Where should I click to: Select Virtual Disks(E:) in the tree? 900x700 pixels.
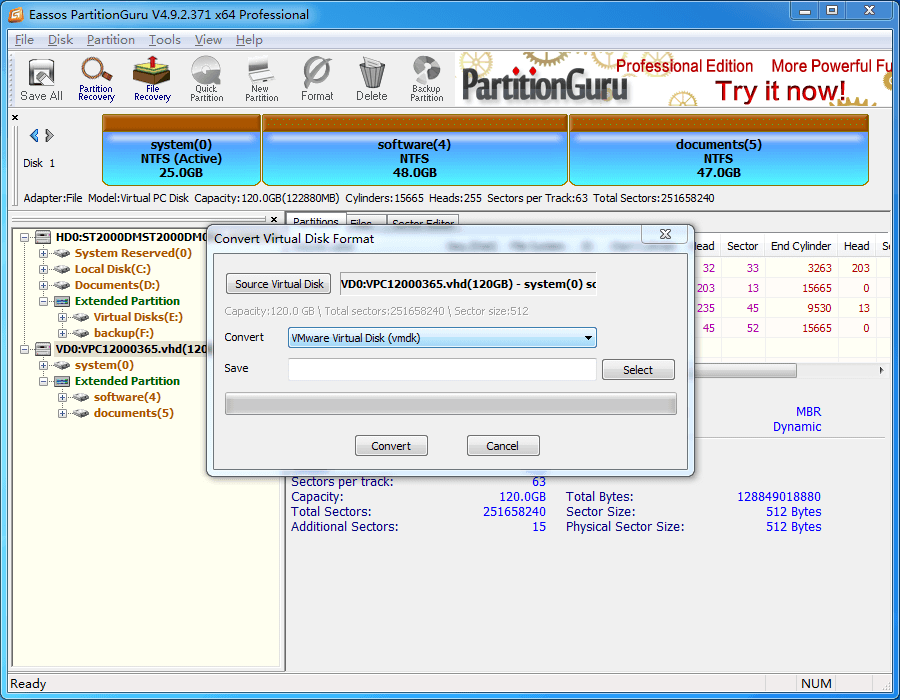click(x=138, y=317)
